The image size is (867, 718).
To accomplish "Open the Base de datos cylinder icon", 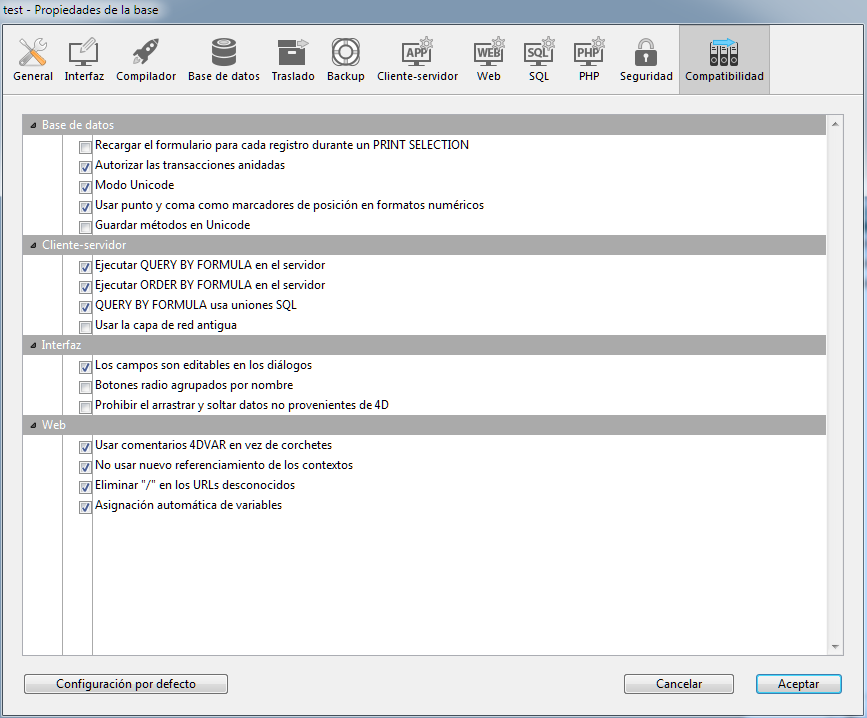I will (223, 52).
